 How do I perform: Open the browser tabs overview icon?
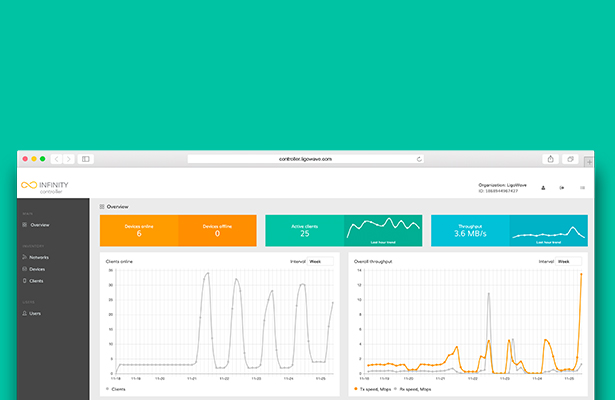(x=571, y=159)
